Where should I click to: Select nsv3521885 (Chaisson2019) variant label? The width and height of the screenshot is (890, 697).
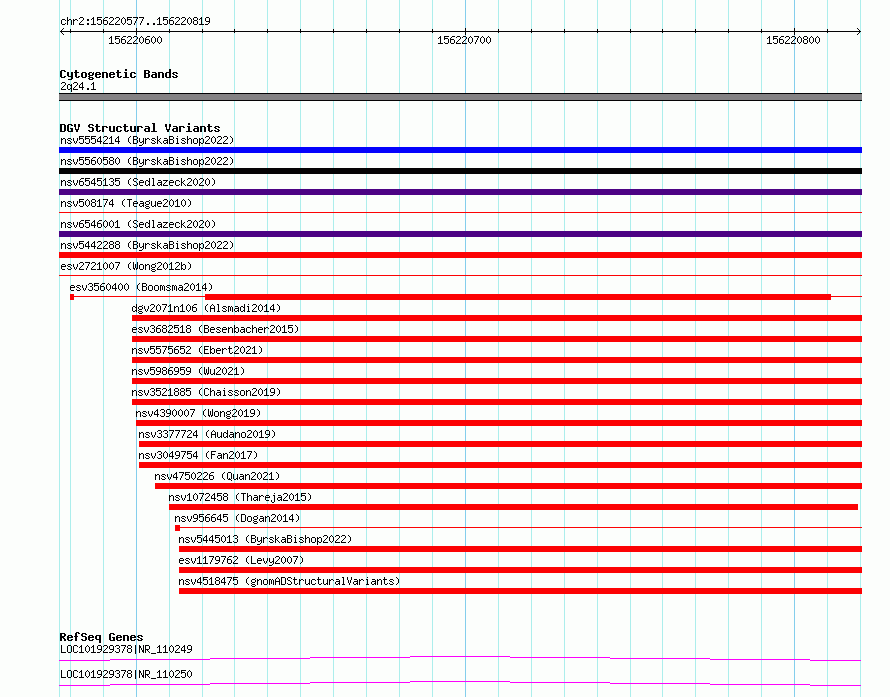click(206, 392)
